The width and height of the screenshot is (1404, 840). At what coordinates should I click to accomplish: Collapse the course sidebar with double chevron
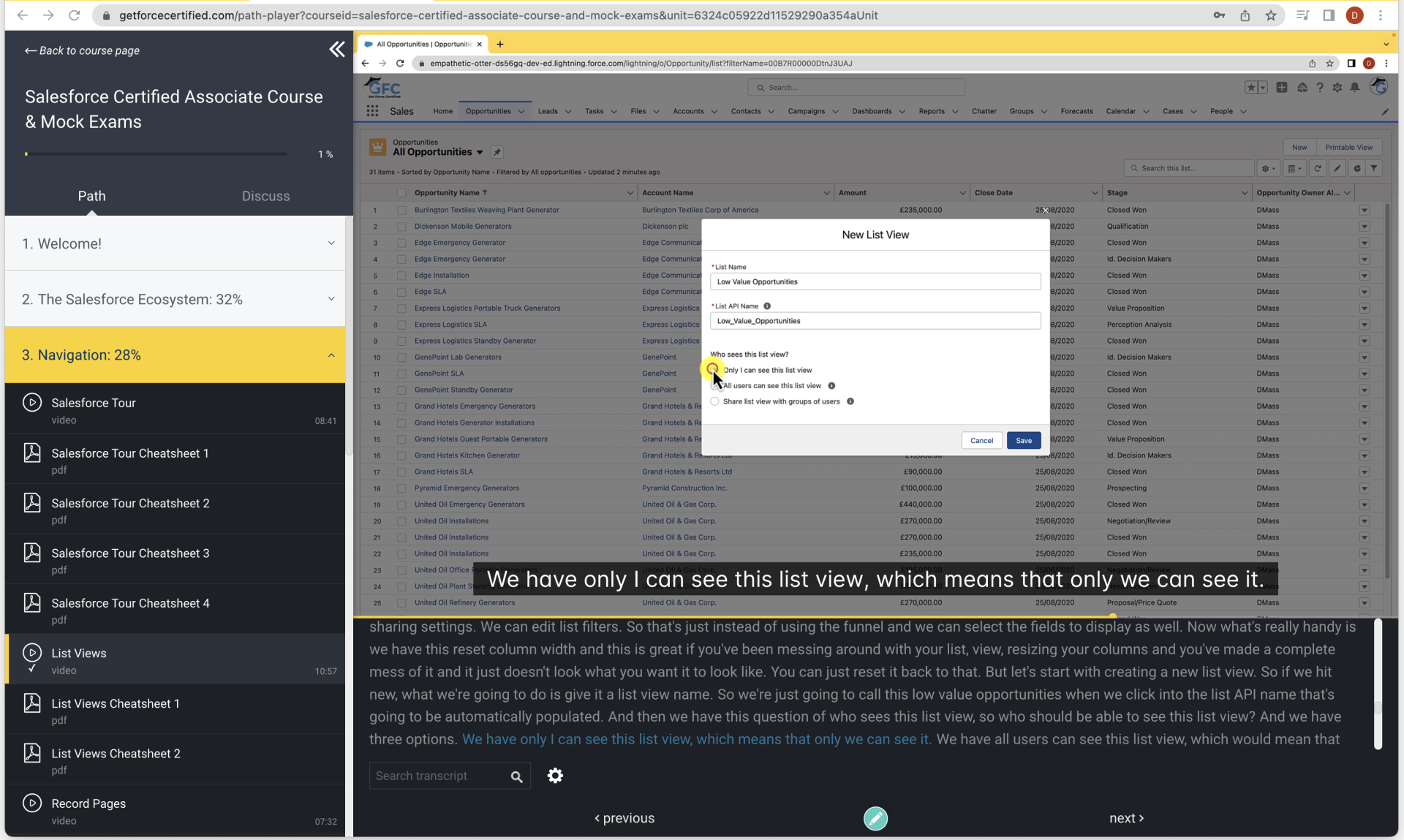click(336, 50)
